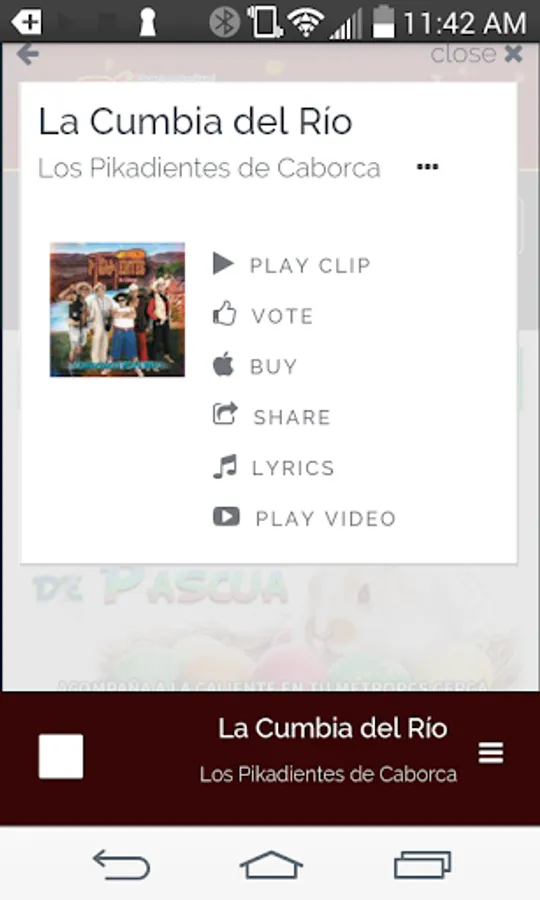Open the hamburger menu in player bar
This screenshot has height=900, width=540.
(x=491, y=753)
